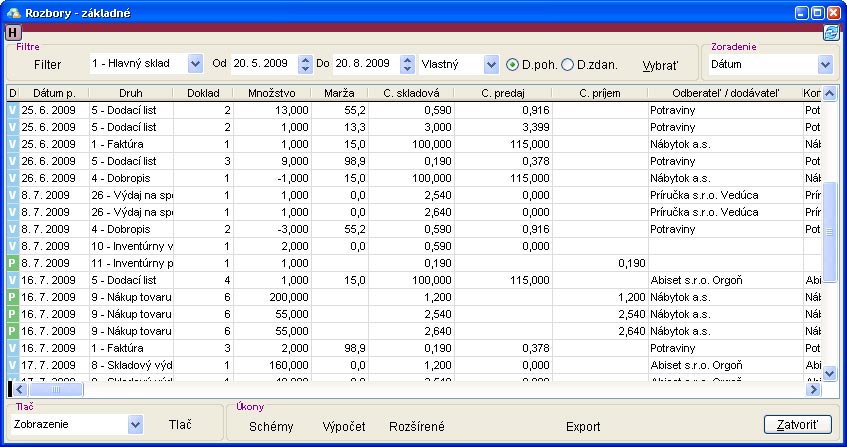Select the D.poh. radio button

coord(513,64)
